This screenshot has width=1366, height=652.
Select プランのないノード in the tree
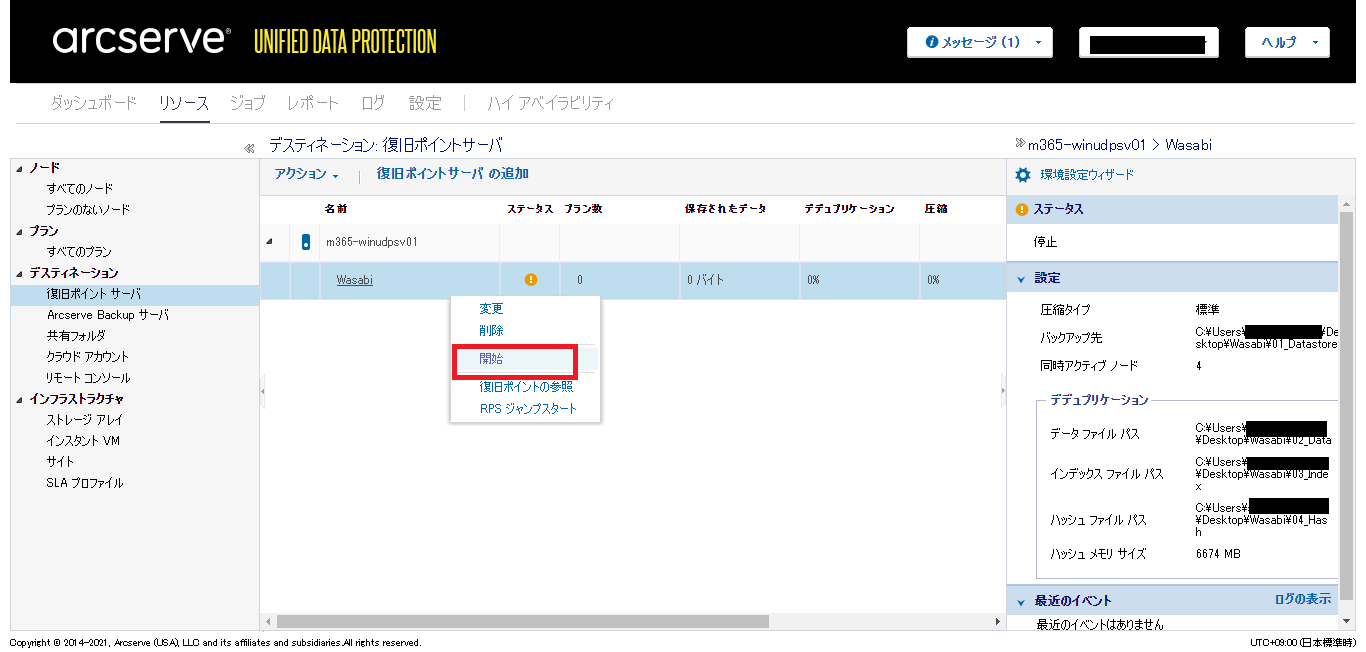pos(88,210)
